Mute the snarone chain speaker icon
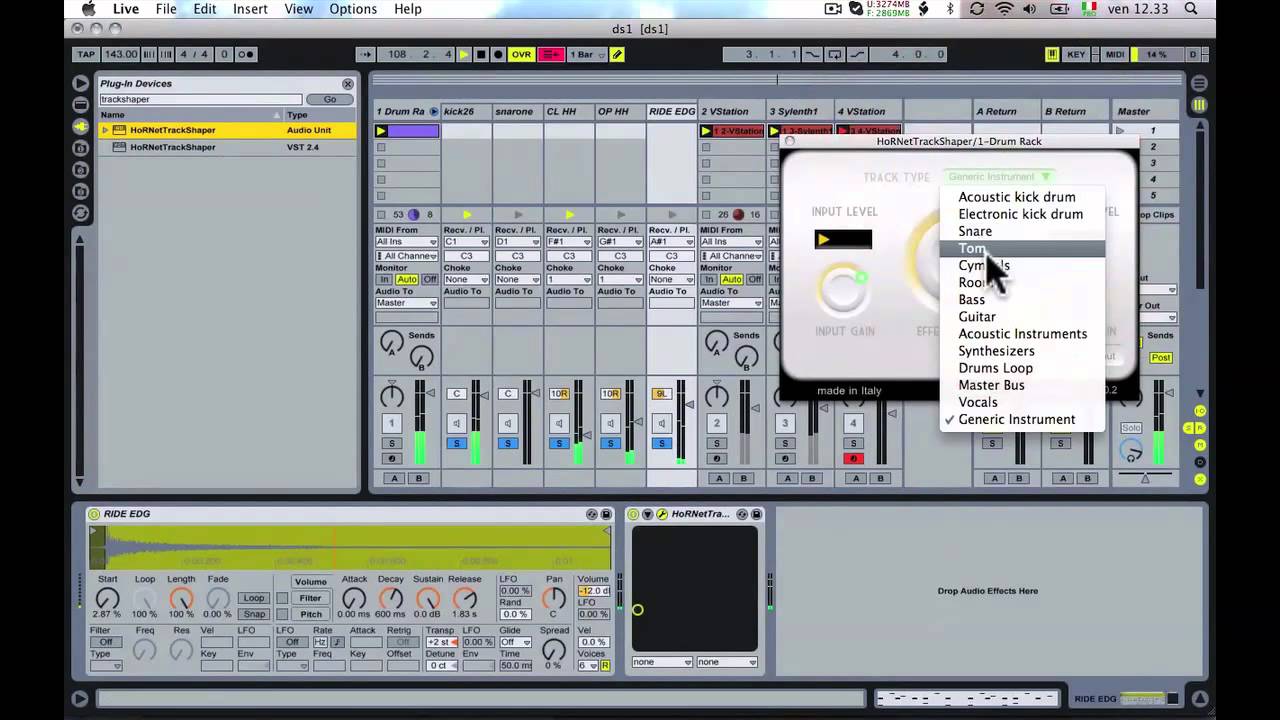This screenshot has height=720, width=1280. 508,423
